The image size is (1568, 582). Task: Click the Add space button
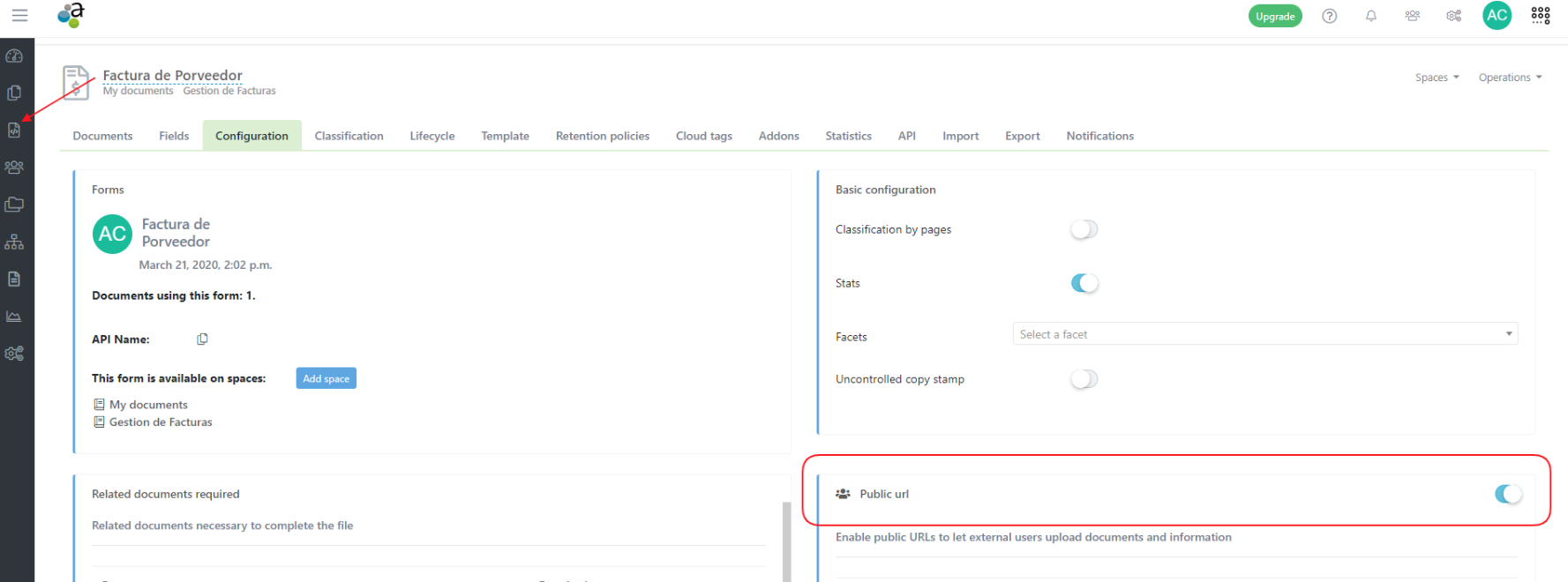click(326, 378)
